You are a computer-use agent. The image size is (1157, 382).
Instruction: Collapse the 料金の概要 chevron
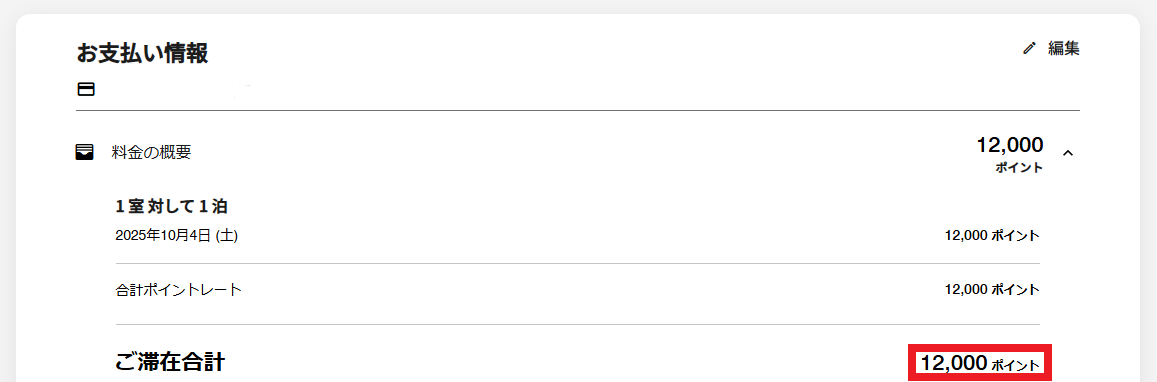coord(1068,153)
